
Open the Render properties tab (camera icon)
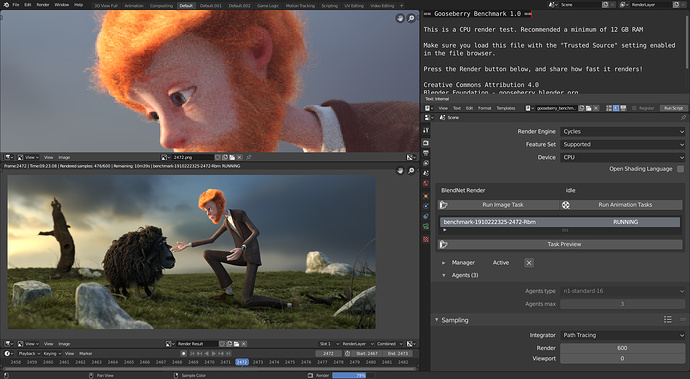click(426, 143)
